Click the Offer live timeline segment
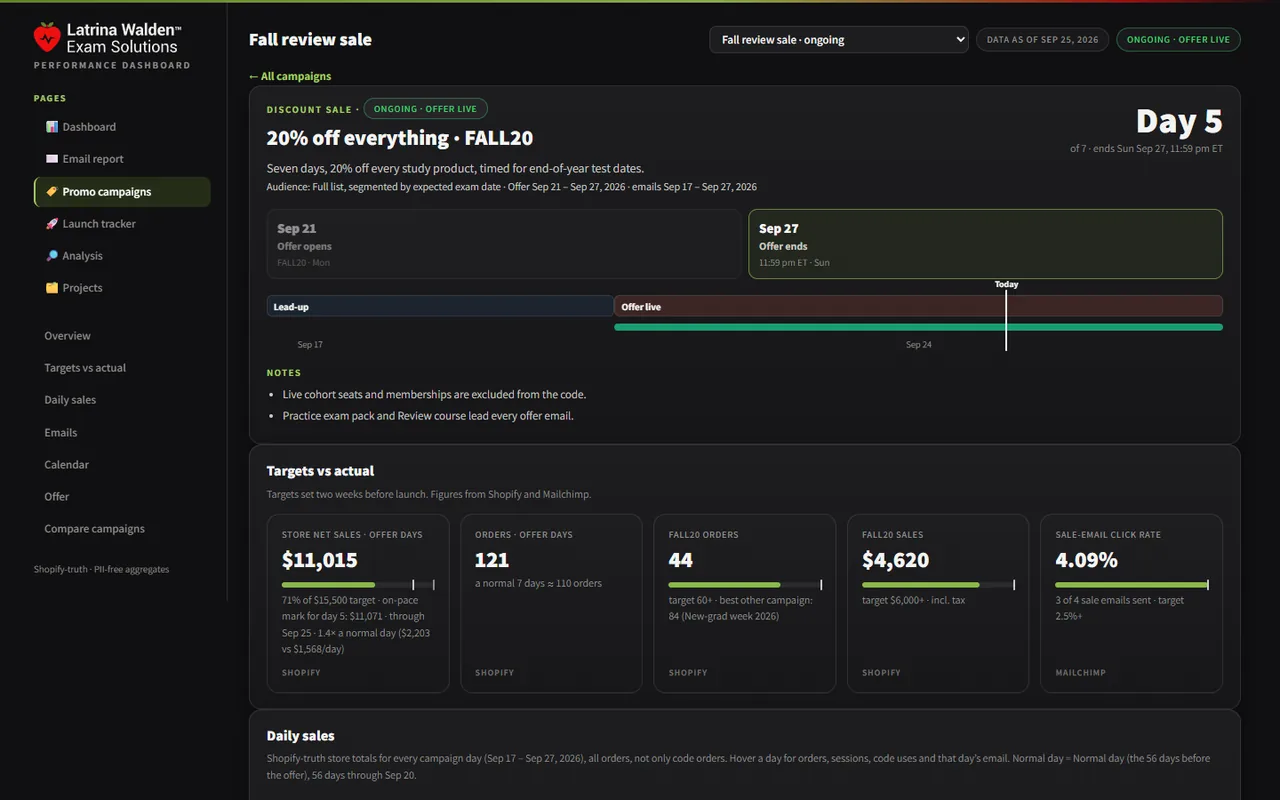This screenshot has height=800, width=1280. [918, 306]
